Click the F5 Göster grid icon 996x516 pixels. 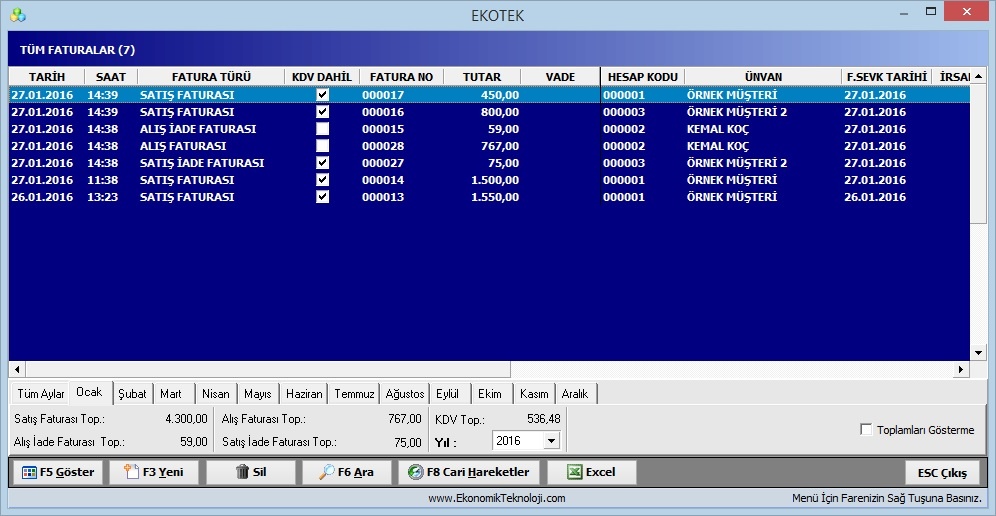29,472
